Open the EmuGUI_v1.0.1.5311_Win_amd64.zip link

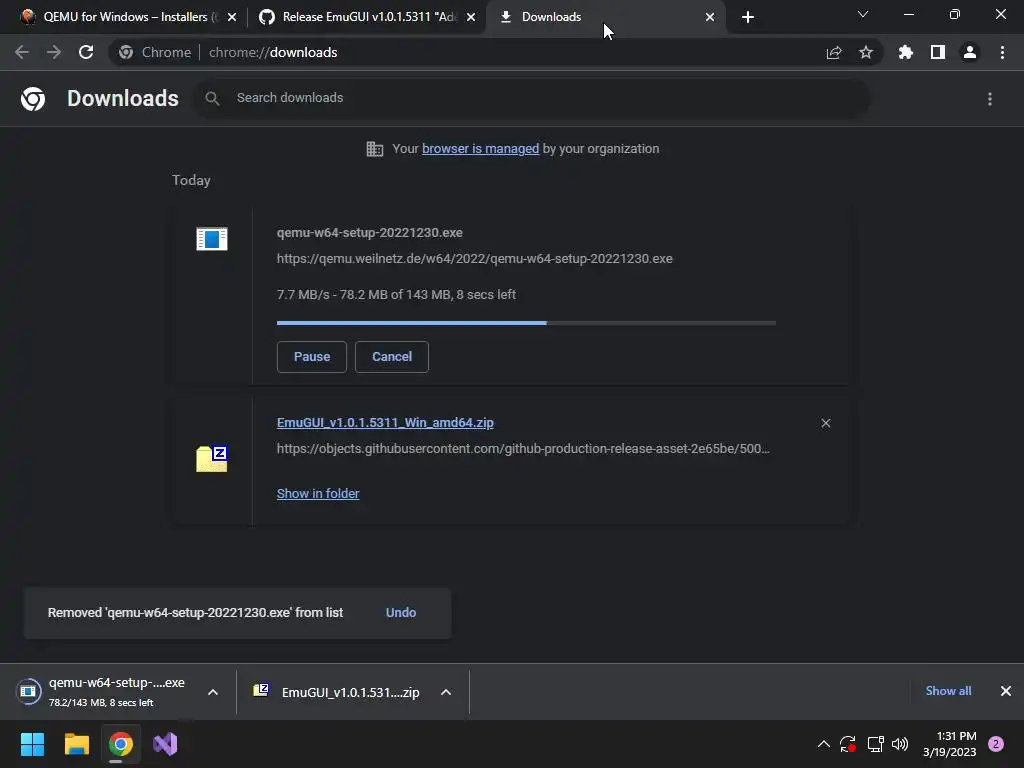pos(385,423)
